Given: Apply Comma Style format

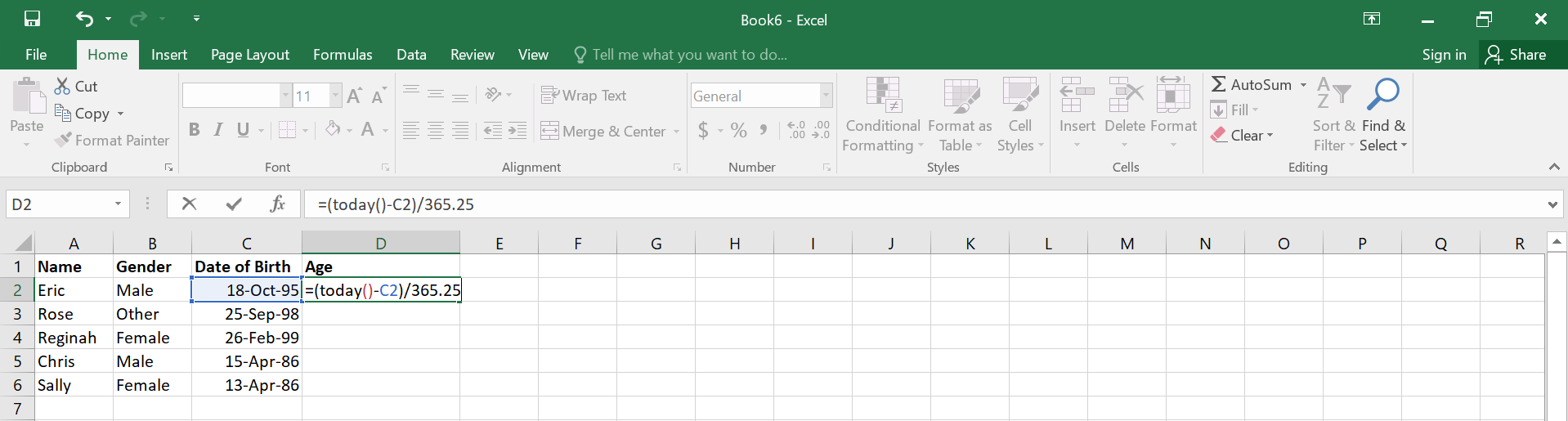Looking at the screenshot, I should click(764, 130).
